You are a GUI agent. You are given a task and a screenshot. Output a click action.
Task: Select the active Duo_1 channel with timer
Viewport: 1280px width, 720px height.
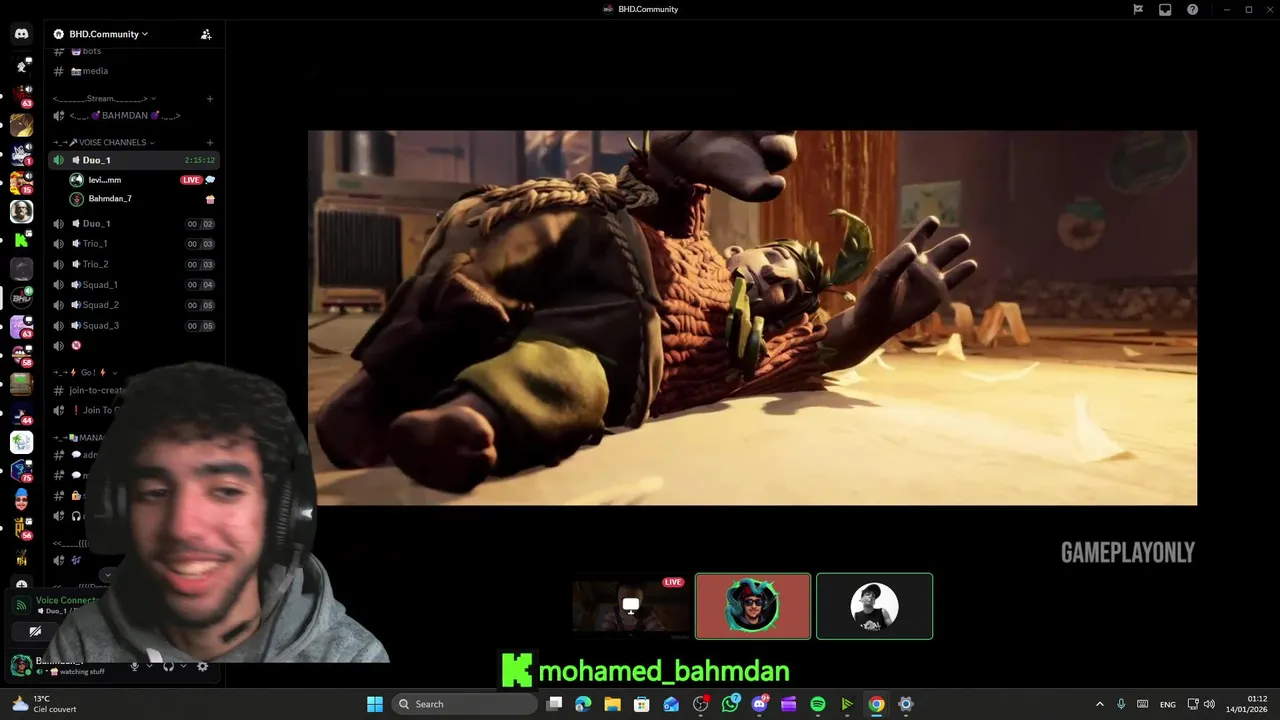133,160
